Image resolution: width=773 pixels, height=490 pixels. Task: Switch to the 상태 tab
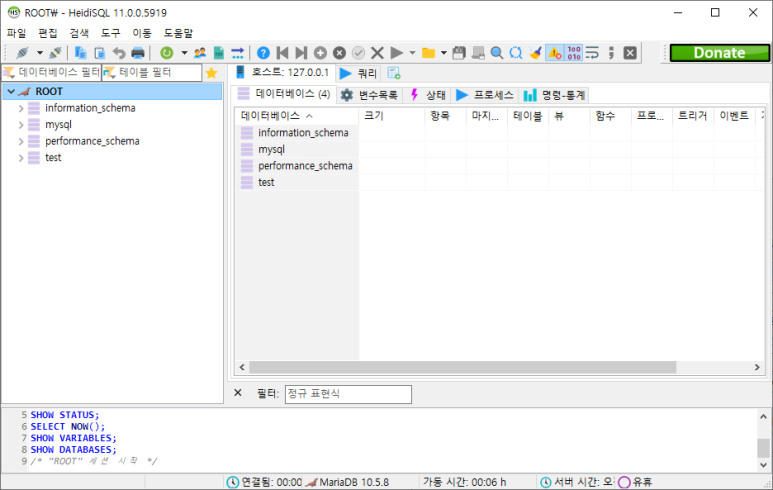(427, 95)
